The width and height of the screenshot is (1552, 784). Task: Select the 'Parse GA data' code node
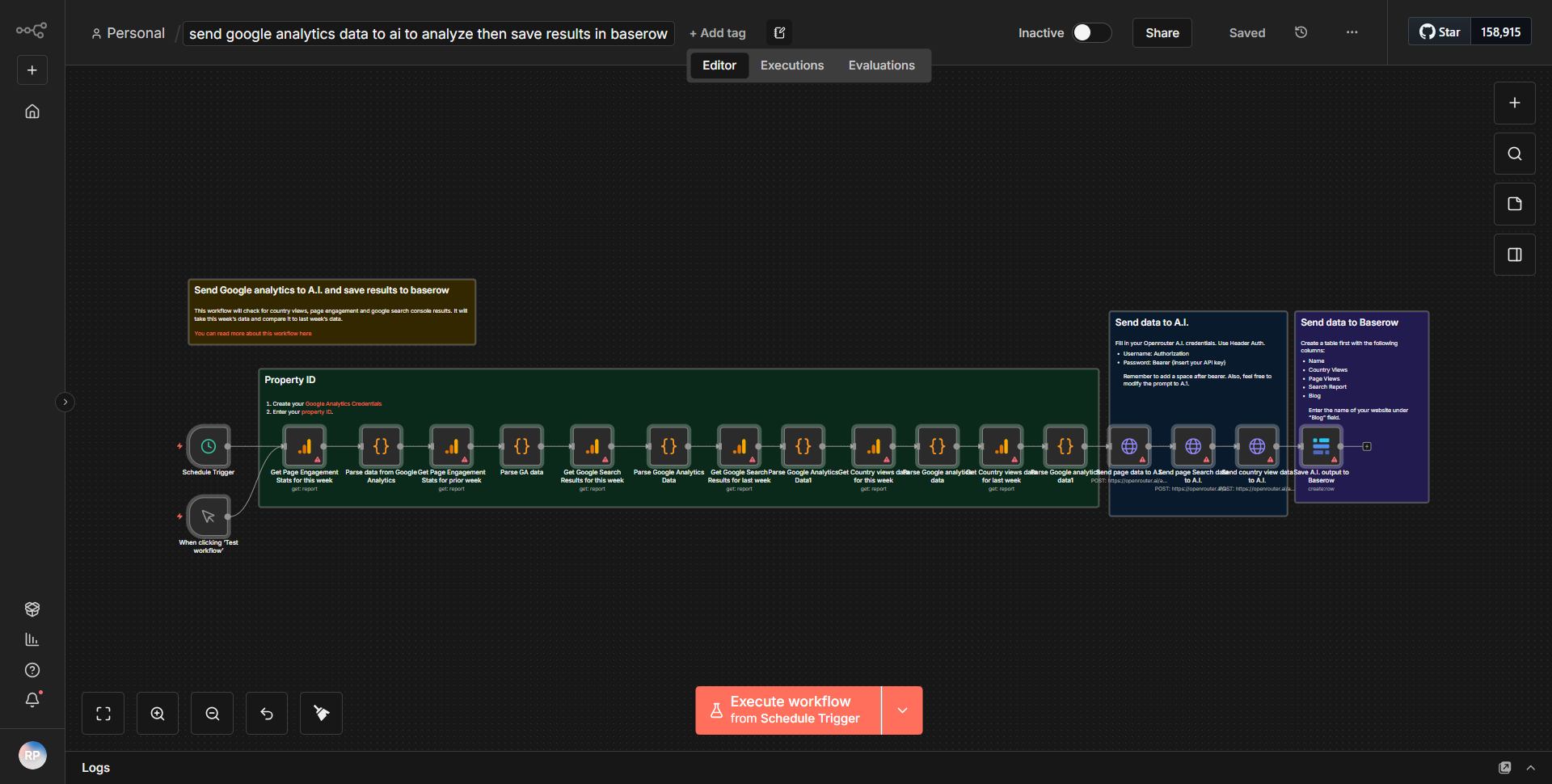point(522,446)
